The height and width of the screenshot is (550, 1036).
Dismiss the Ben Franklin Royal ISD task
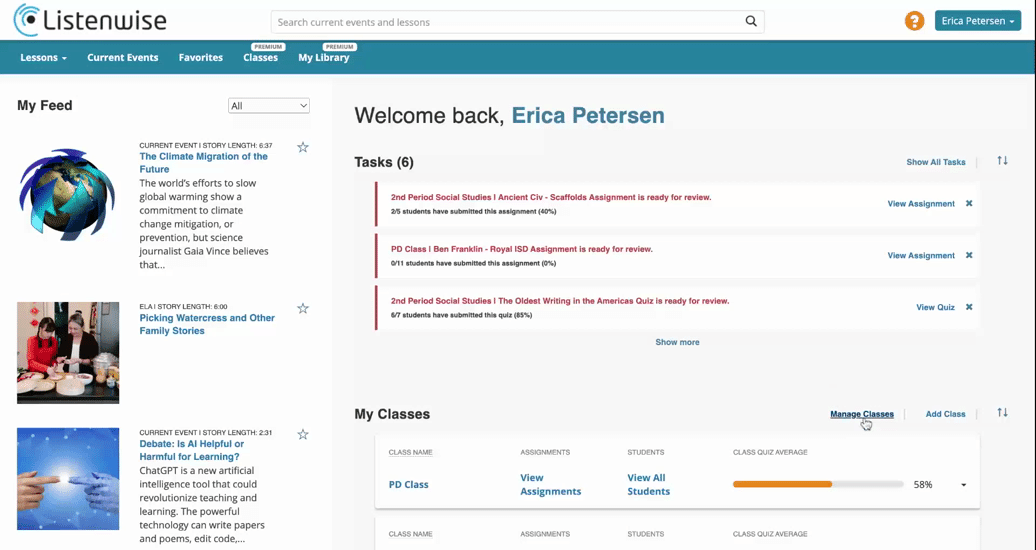pos(969,255)
